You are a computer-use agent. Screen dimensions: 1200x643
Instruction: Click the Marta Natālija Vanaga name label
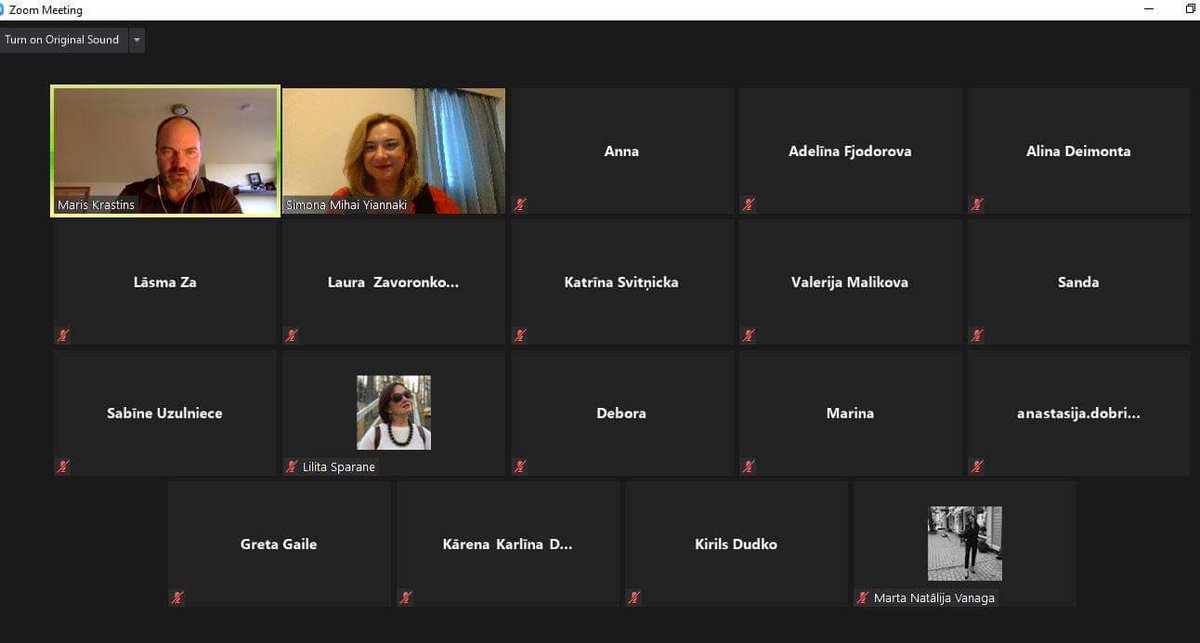(934, 598)
